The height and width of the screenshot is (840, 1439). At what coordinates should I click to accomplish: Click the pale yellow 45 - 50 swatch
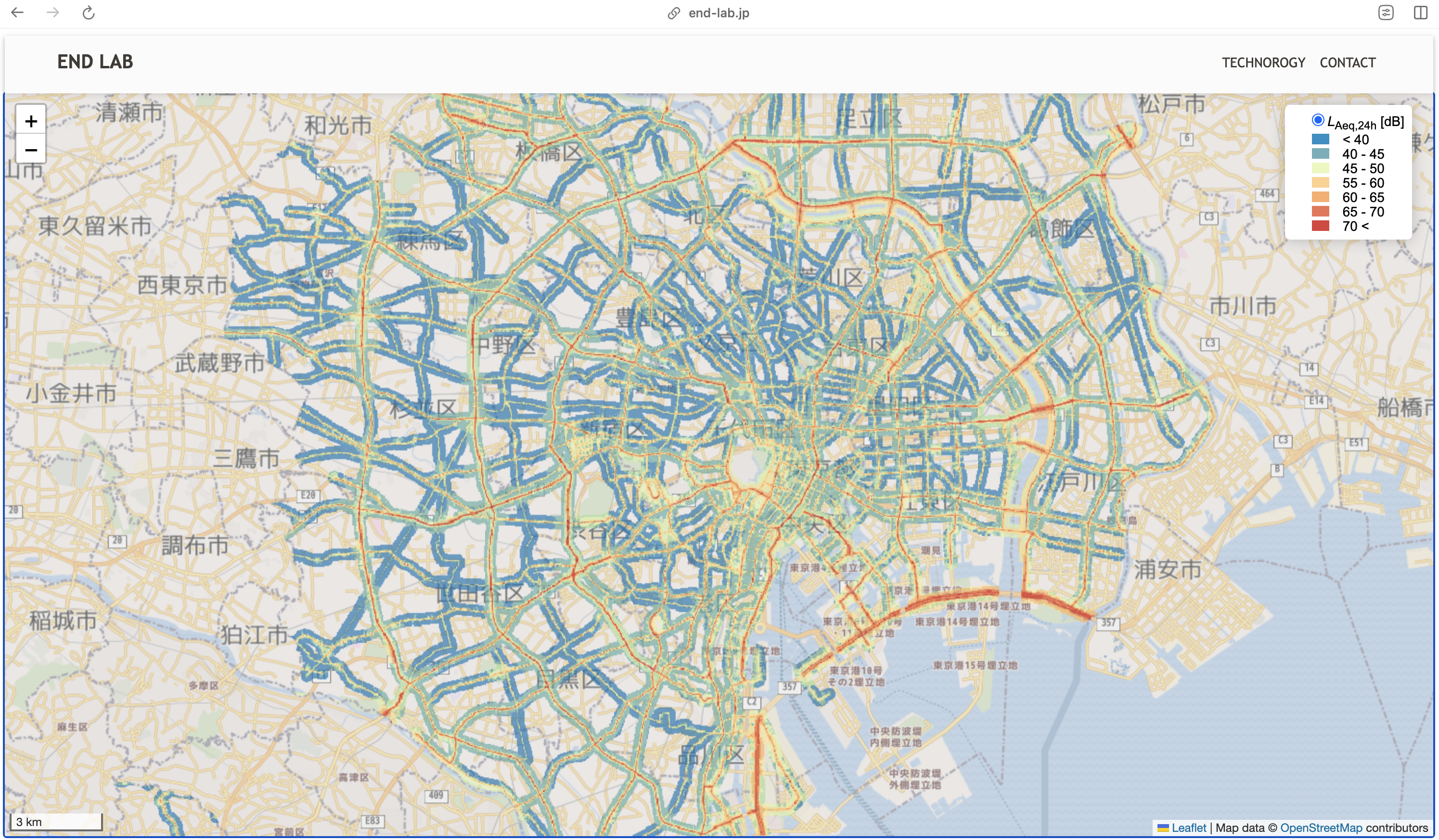pyautogui.click(x=1320, y=168)
